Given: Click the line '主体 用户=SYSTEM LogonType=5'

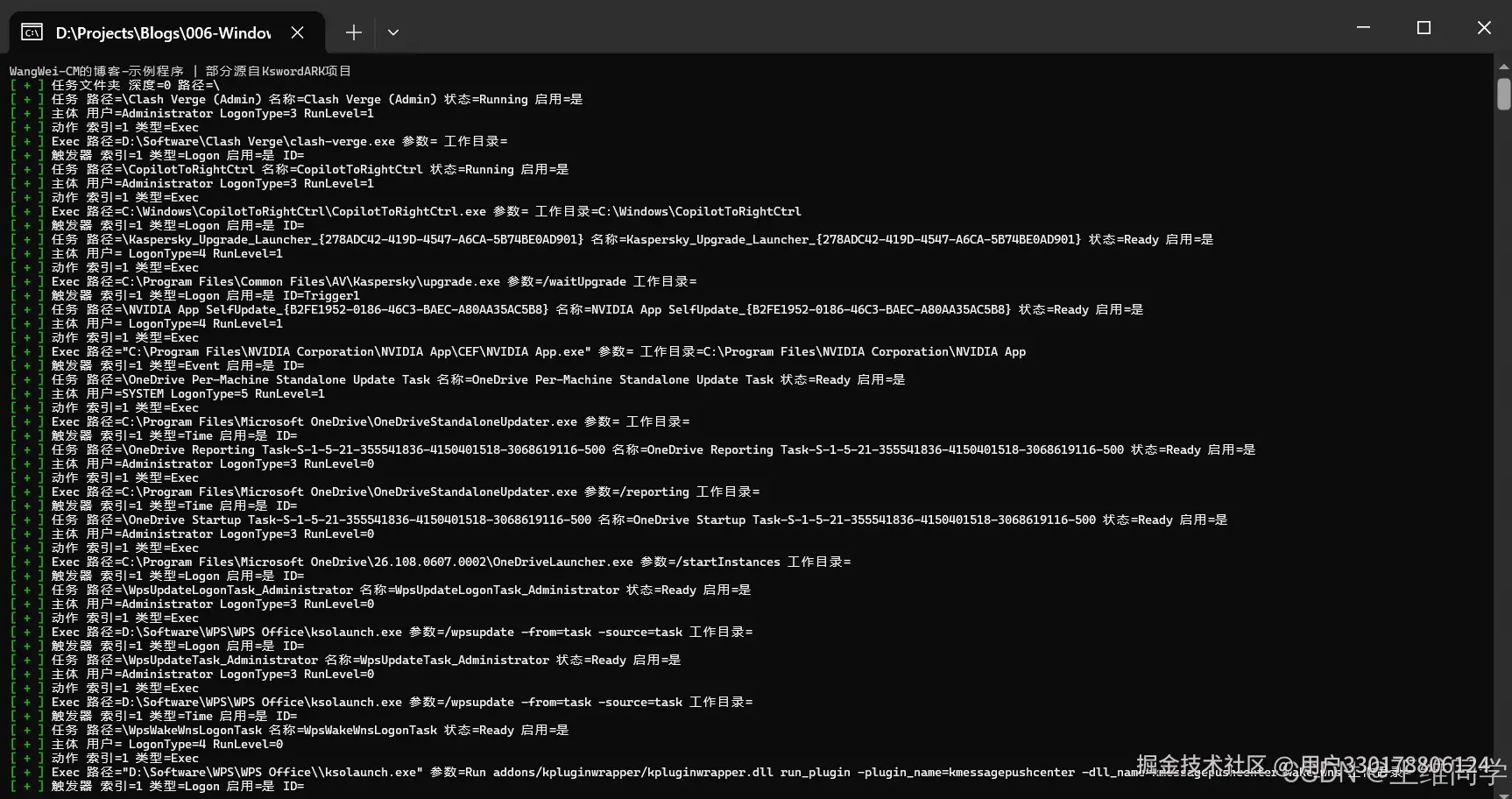Looking at the screenshot, I should tap(167, 393).
